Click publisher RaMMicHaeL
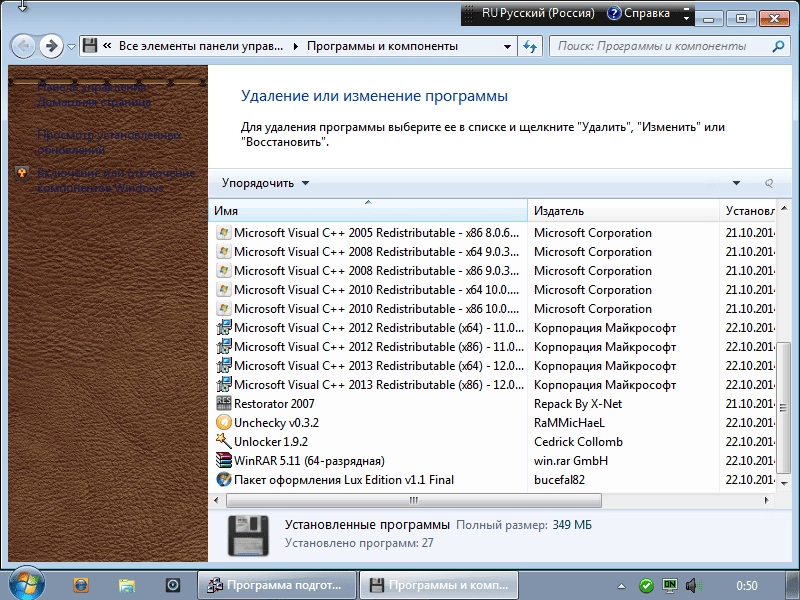This screenshot has height=600, width=800. tap(569, 422)
